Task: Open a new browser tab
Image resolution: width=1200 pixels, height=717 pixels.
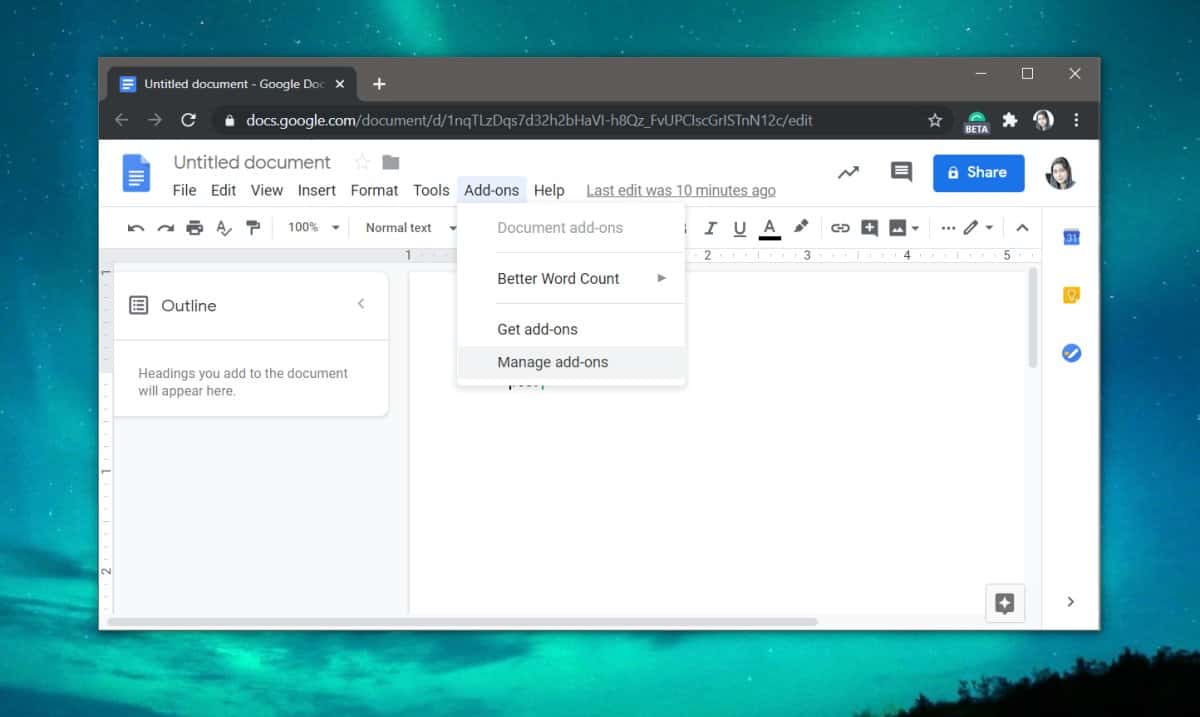Action: (379, 84)
